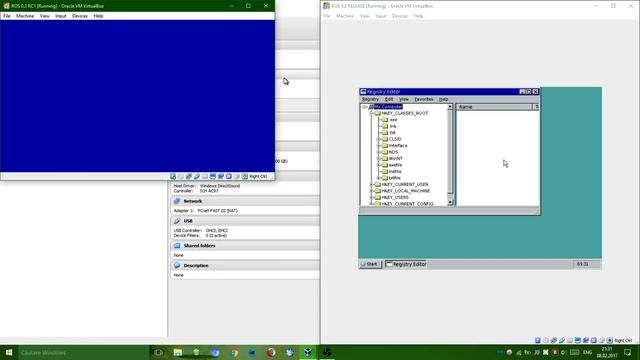Image resolution: width=640 pixels, height=360 pixels.
Task: Open the Registry menu in Registry Editor
Action: pyautogui.click(x=370, y=99)
